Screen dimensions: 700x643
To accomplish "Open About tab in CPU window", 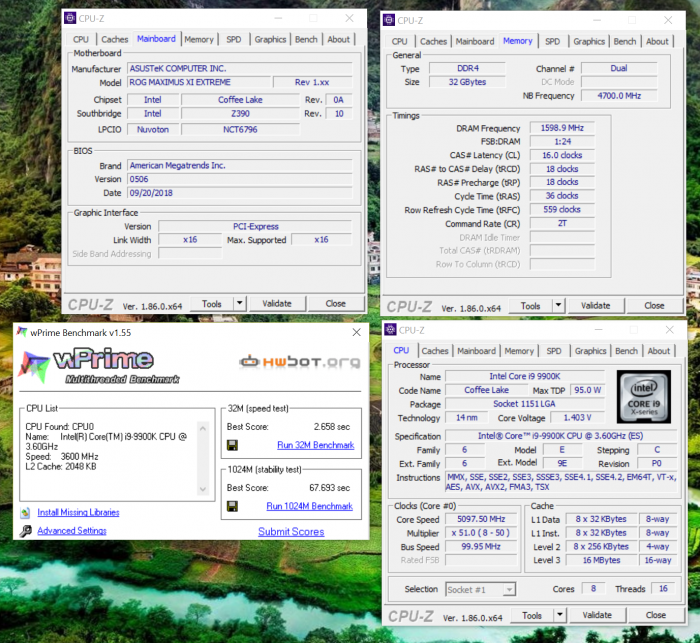I will click(658, 351).
